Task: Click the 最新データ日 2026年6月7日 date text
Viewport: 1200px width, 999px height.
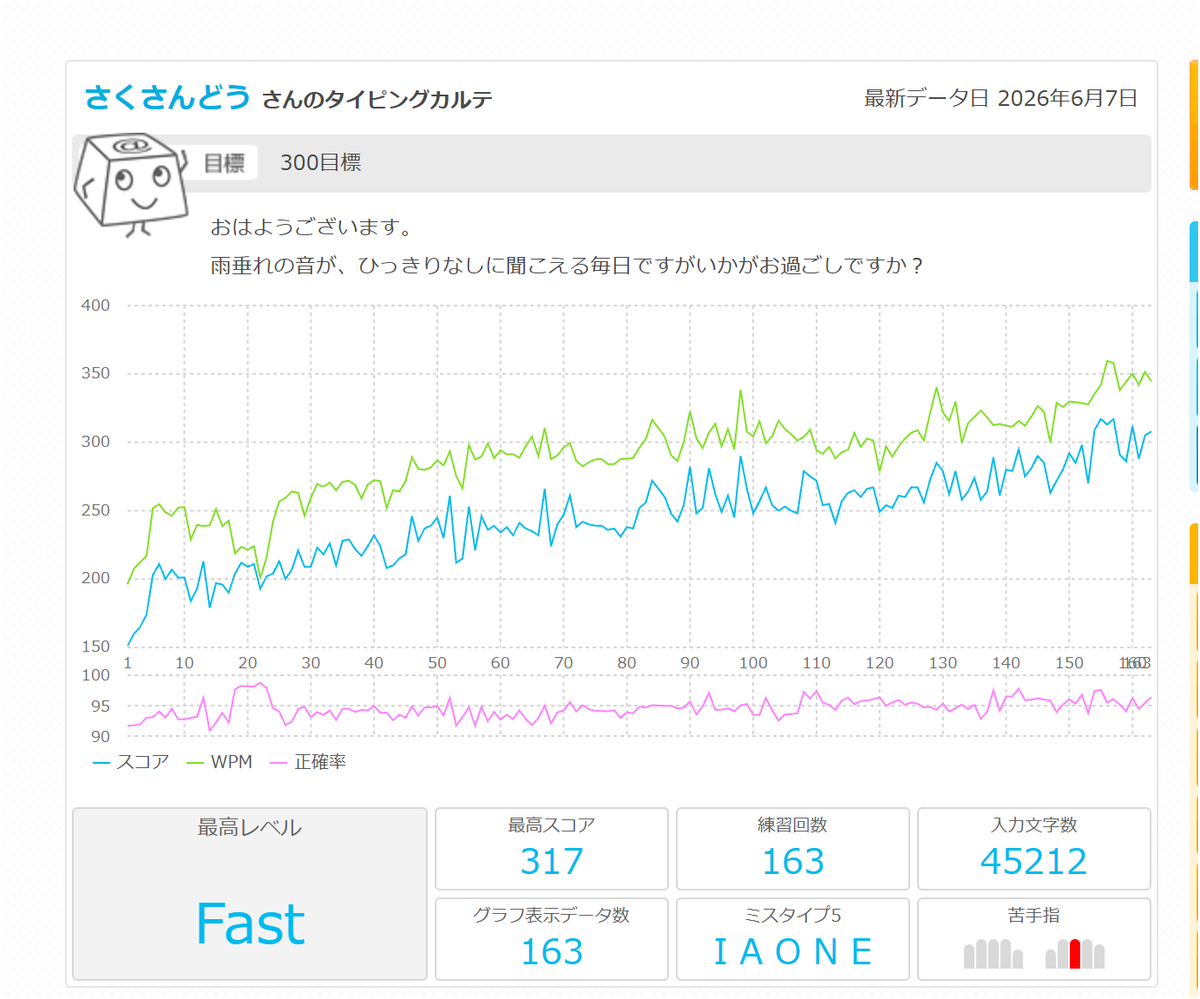Action: pos(1001,98)
